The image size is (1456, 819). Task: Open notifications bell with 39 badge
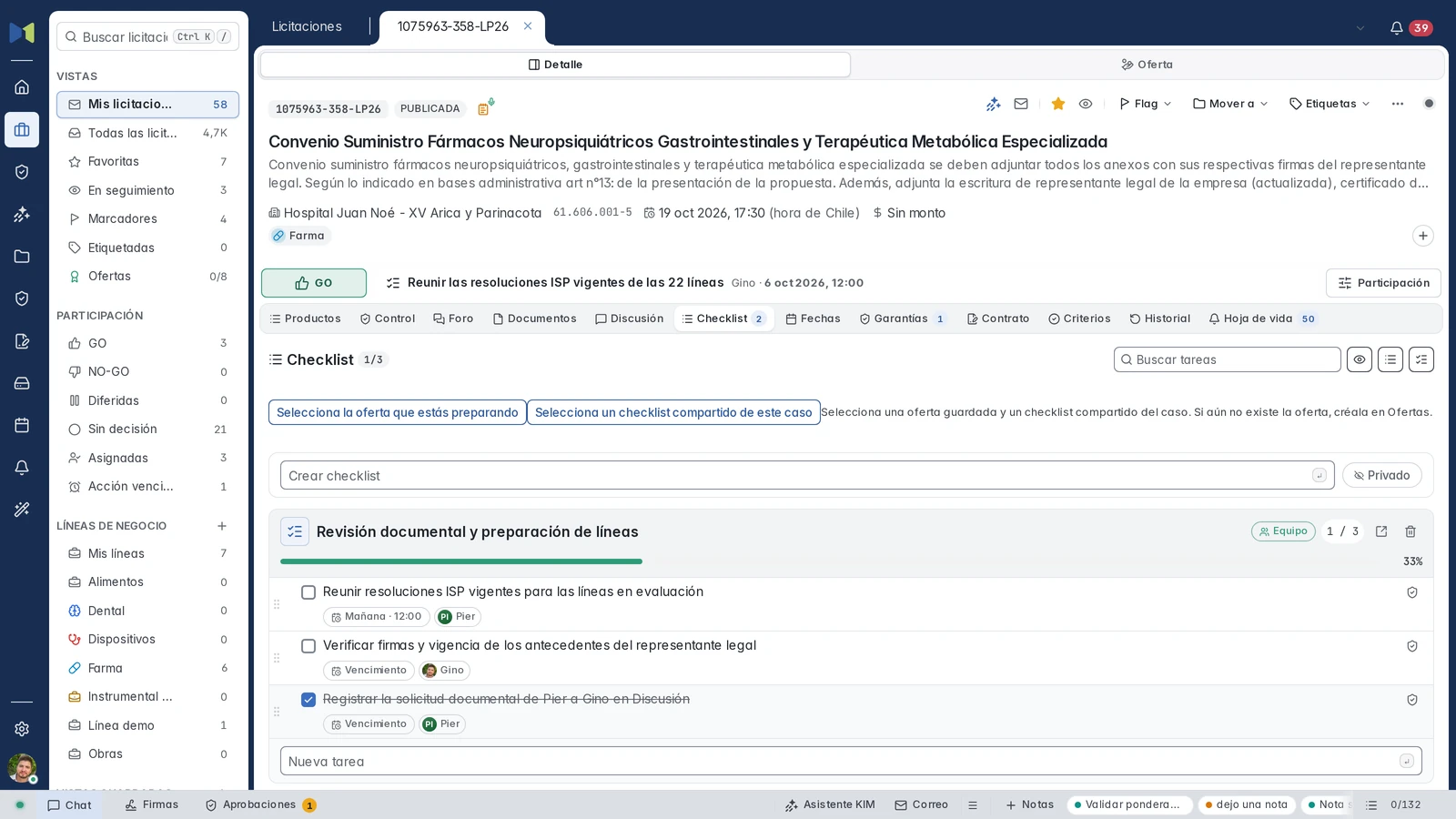click(x=1410, y=28)
